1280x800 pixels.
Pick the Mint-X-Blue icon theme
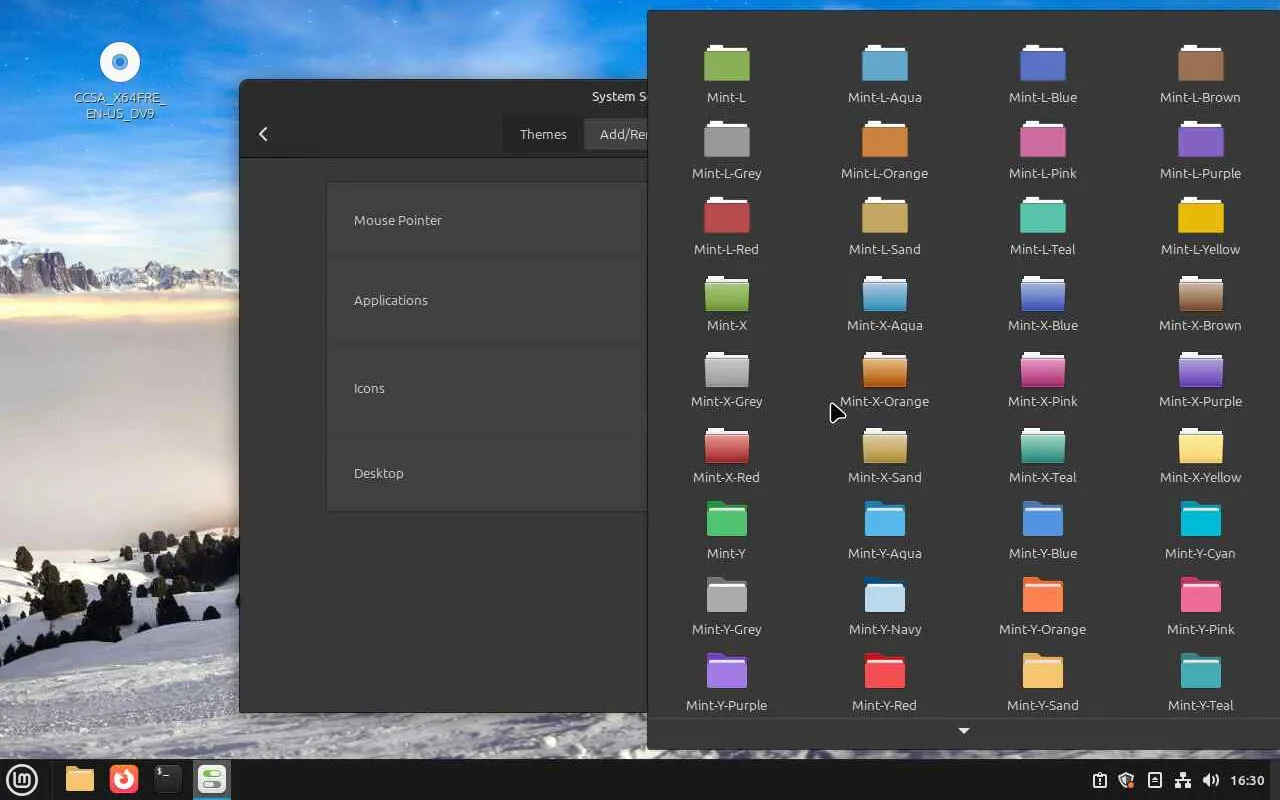coord(1042,302)
